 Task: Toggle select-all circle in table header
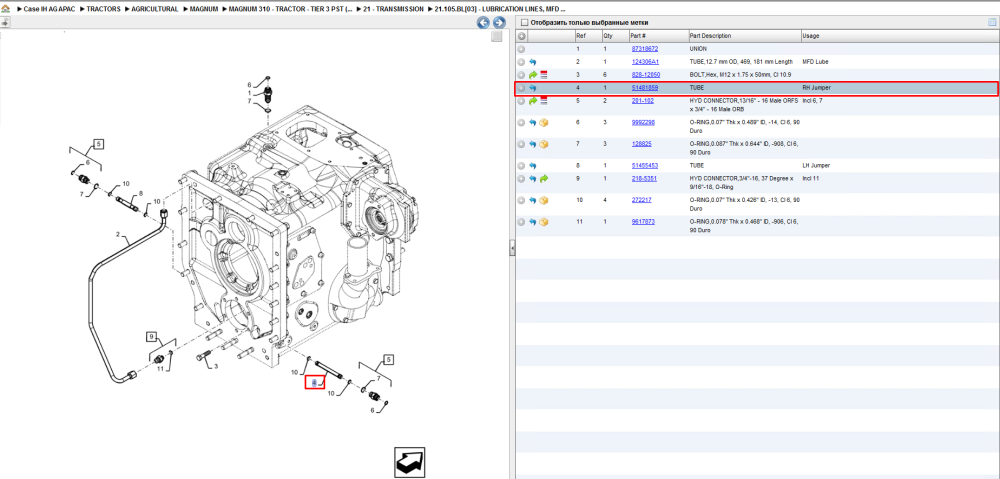[x=521, y=36]
